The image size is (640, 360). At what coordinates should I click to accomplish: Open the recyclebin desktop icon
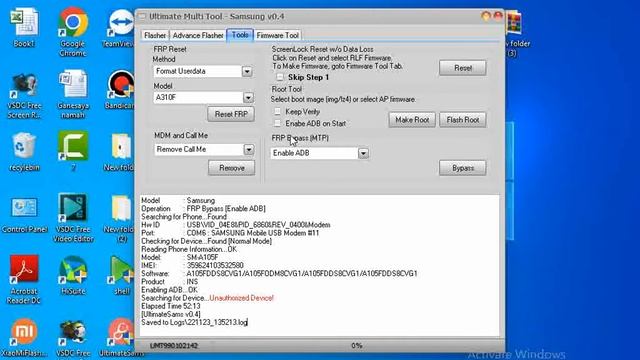tap(24, 151)
